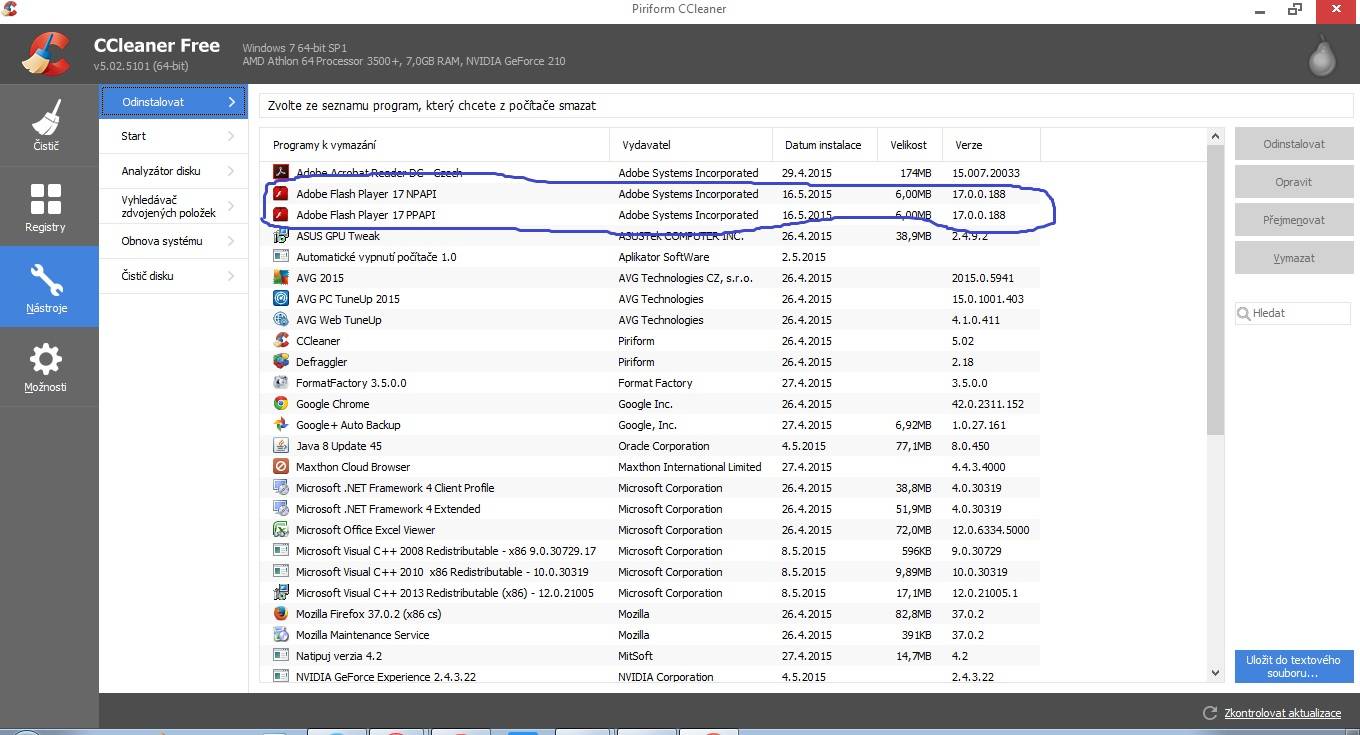Sort by Programy k vymazání column
1360x735 pixels.
(x=435, y=145)
